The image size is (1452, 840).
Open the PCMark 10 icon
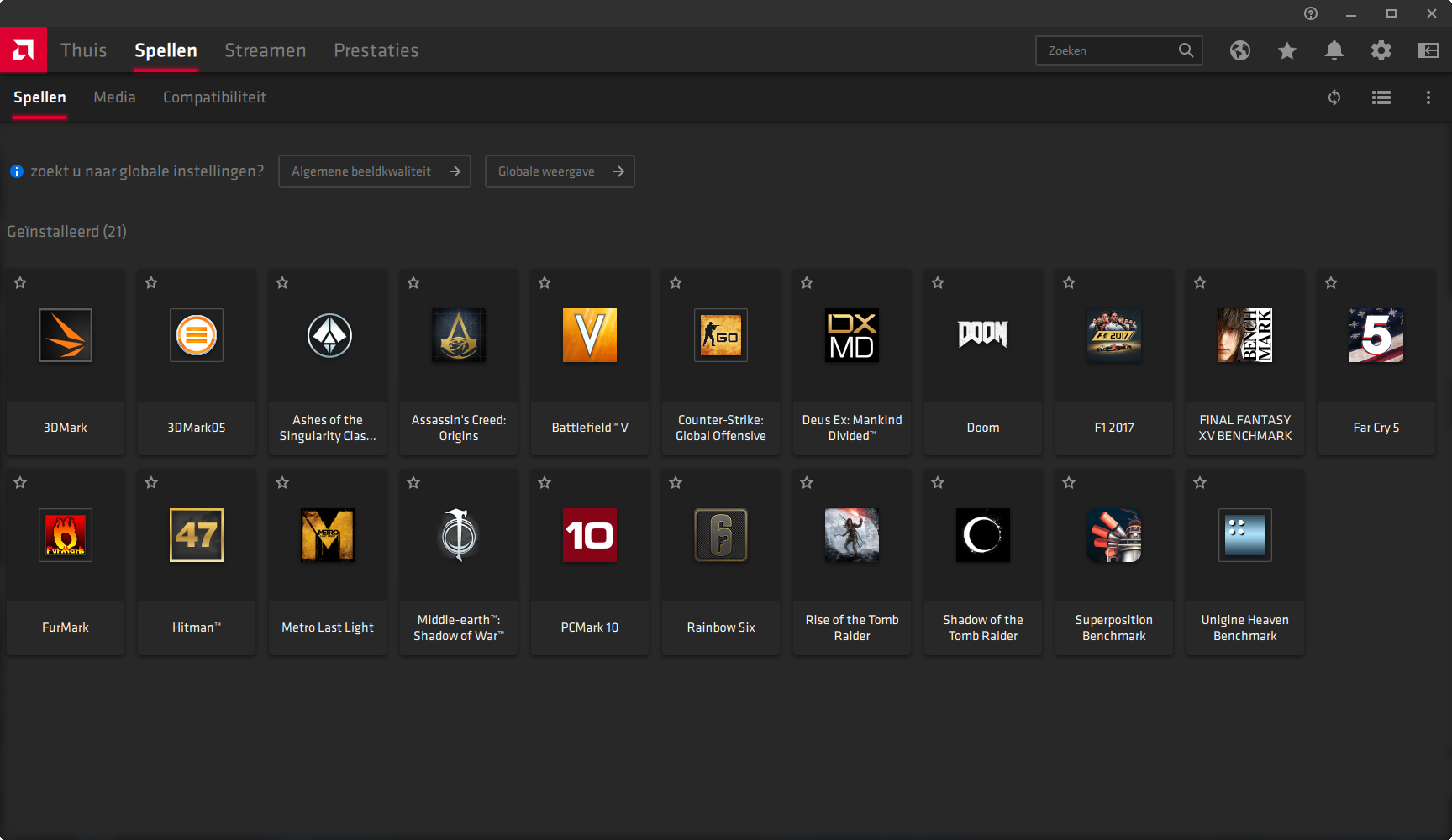pos(590,535)
